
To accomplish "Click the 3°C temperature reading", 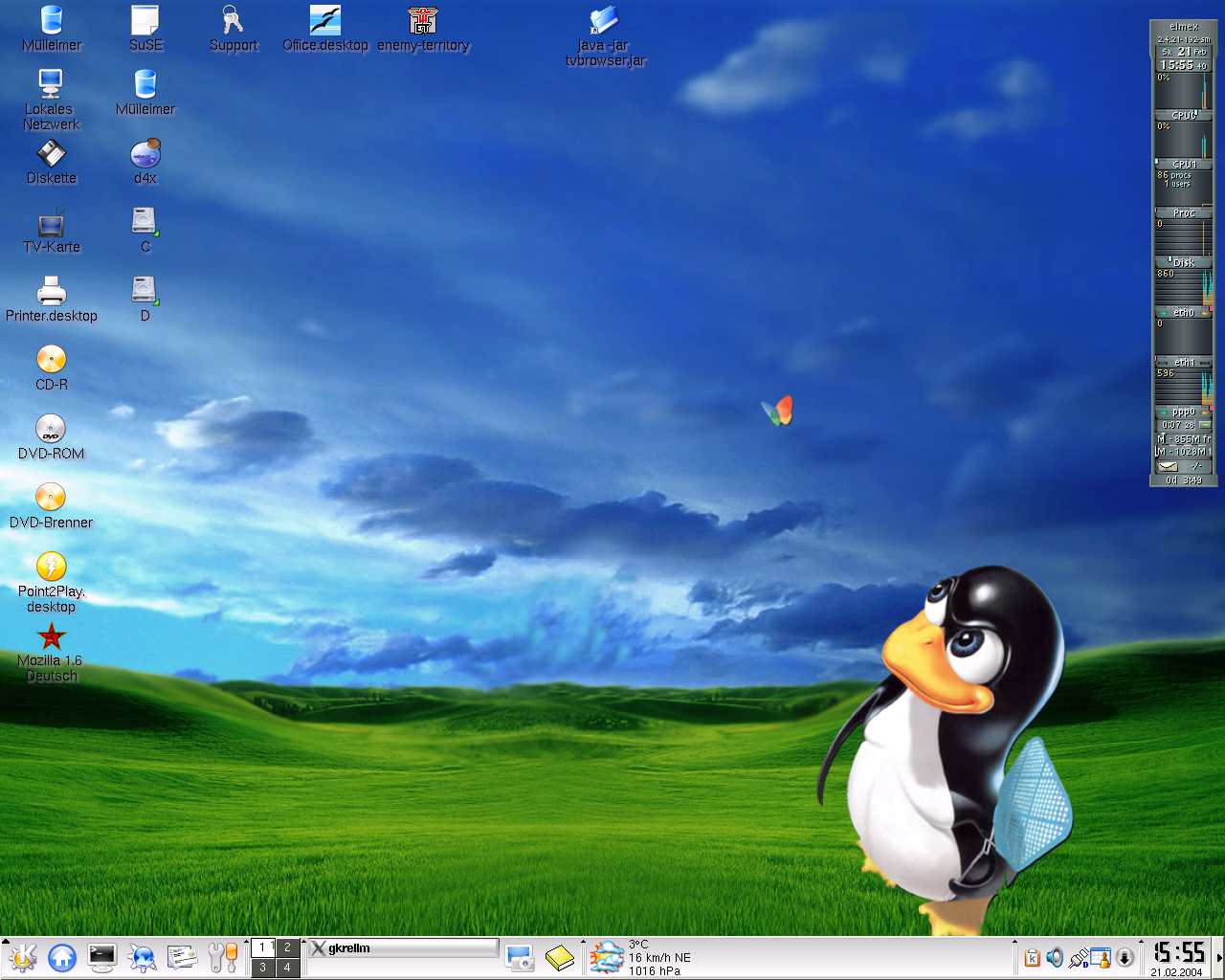I will (638, 945).
